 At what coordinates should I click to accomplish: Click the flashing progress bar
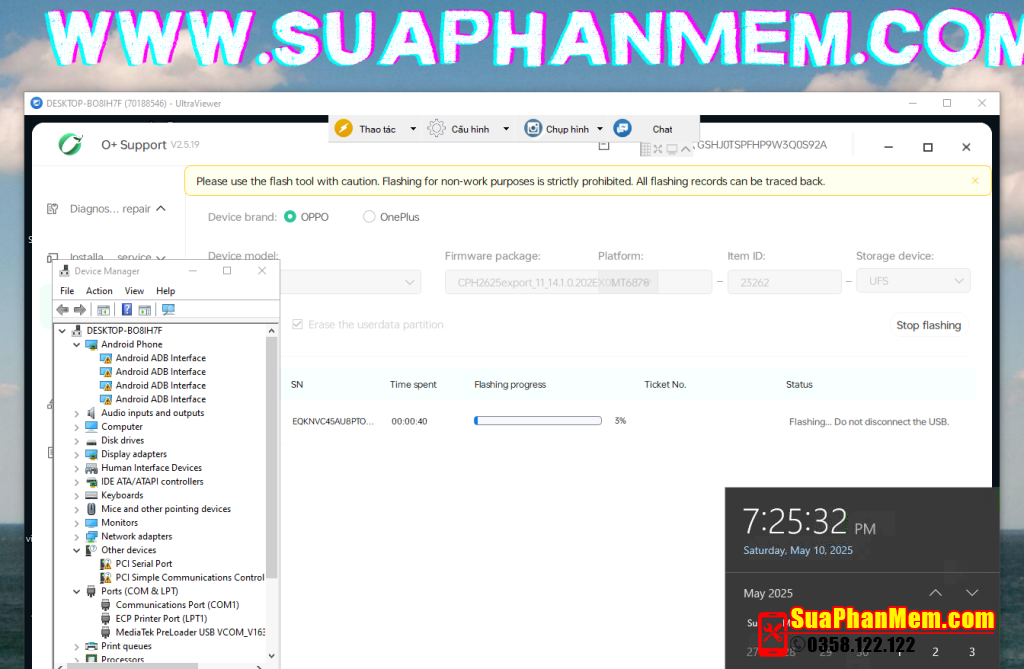point(539,421)
